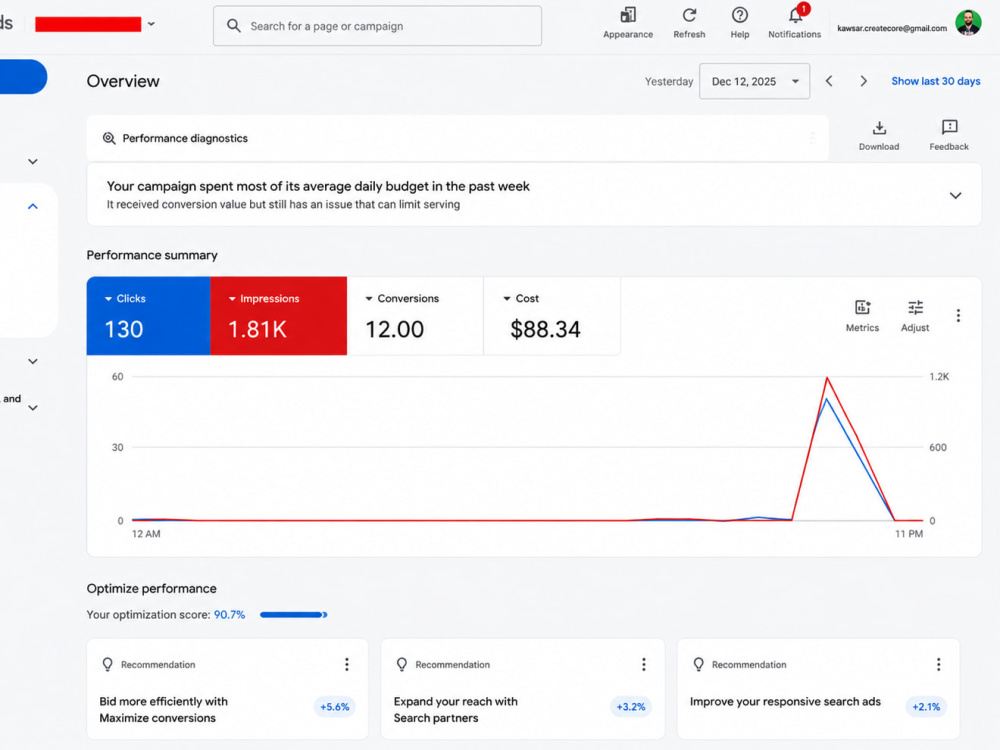This screenshot has height=750, width=1000.
Task: Open Notifications bell icon
Action: pyautogui.click(x=795, y=15)
